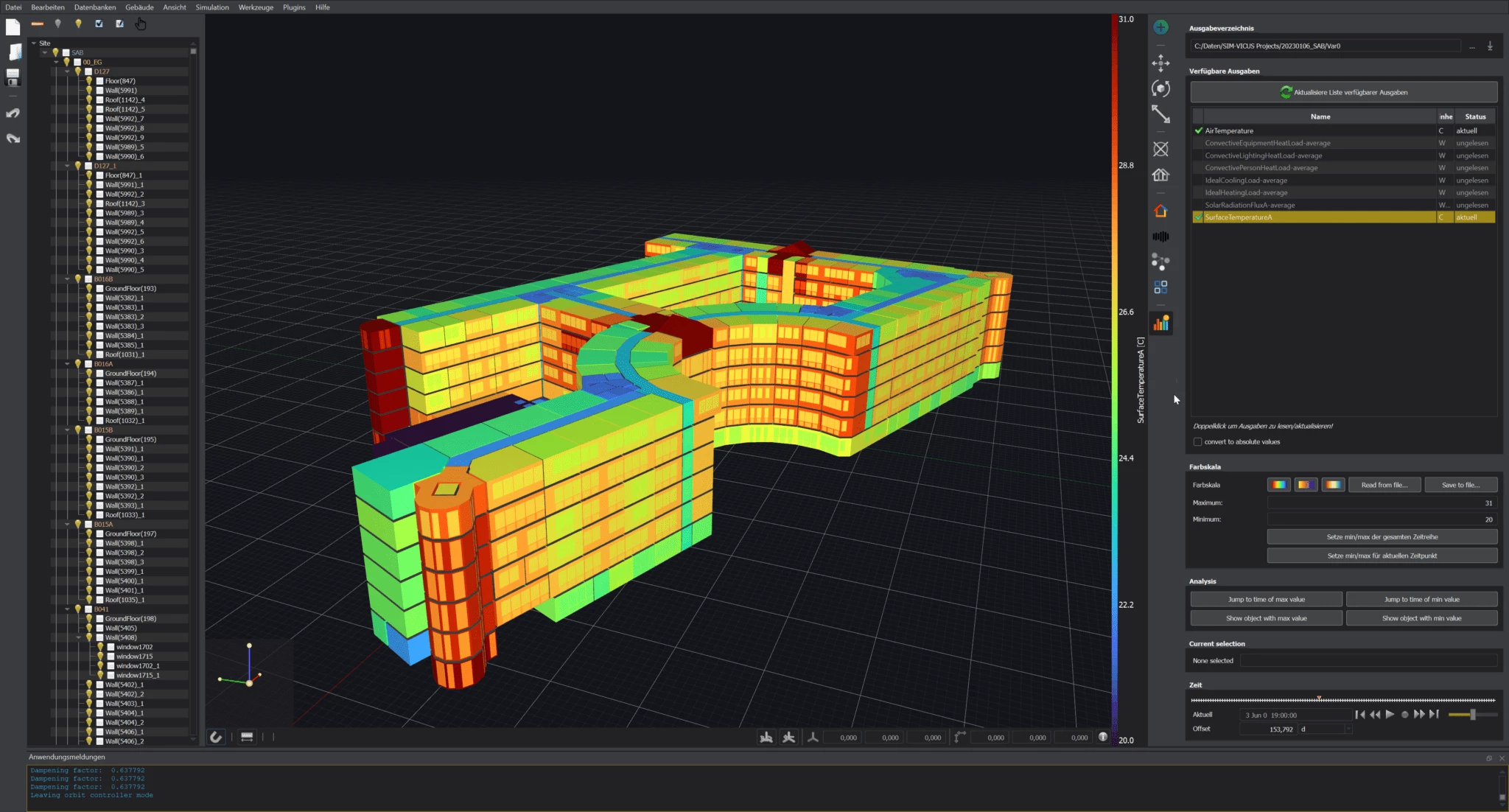Click 'Jump to time of max value'
Screen dimensions: 1509x812
tap(1266, 600)
